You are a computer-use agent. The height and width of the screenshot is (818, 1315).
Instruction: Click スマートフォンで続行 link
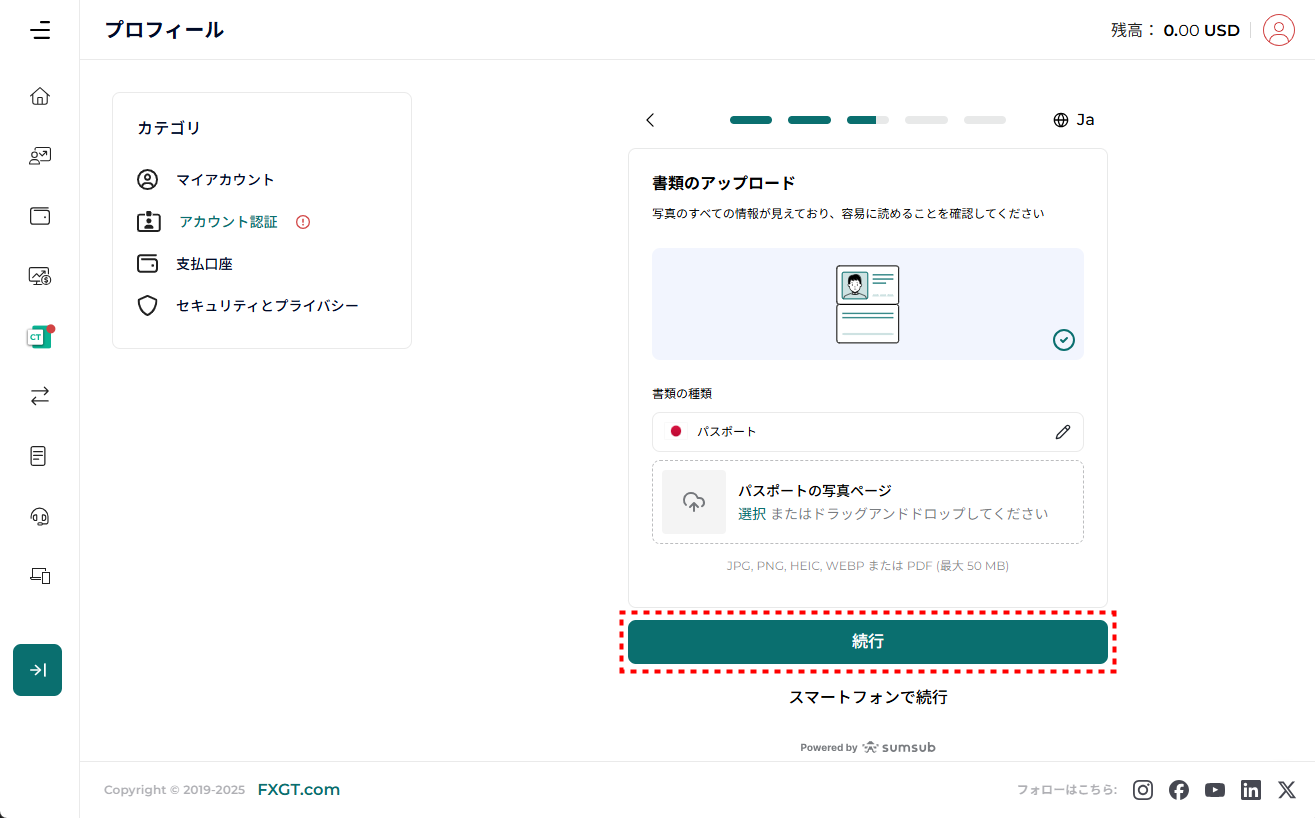click(867, 697)
